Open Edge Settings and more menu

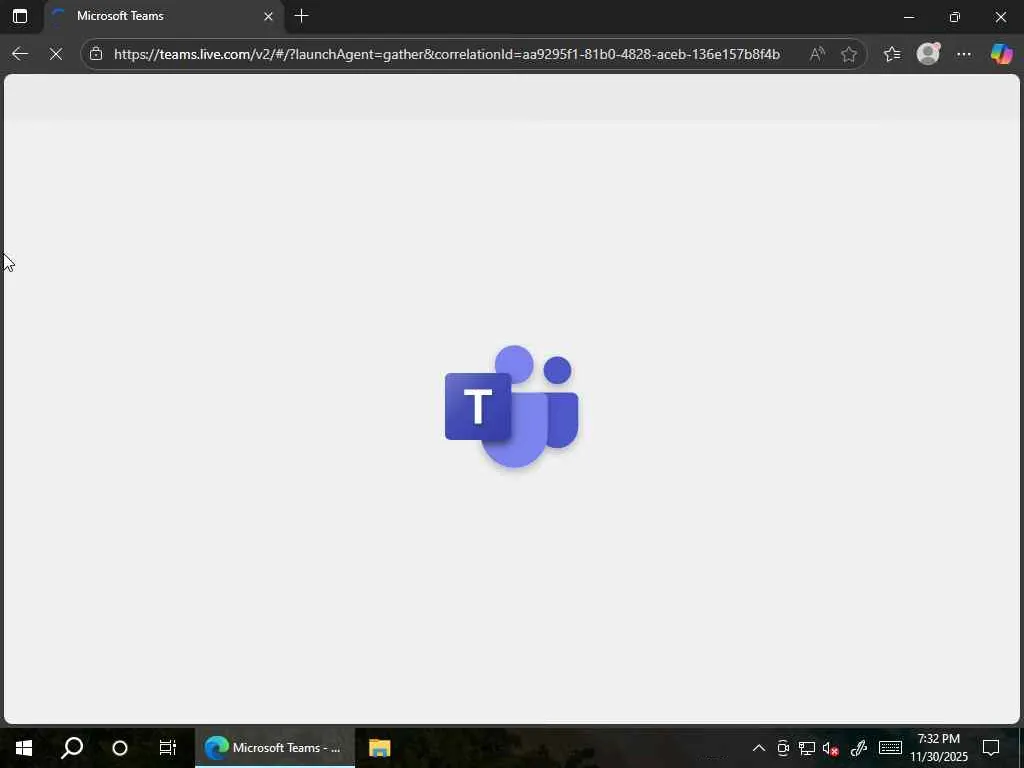point(963,54)
